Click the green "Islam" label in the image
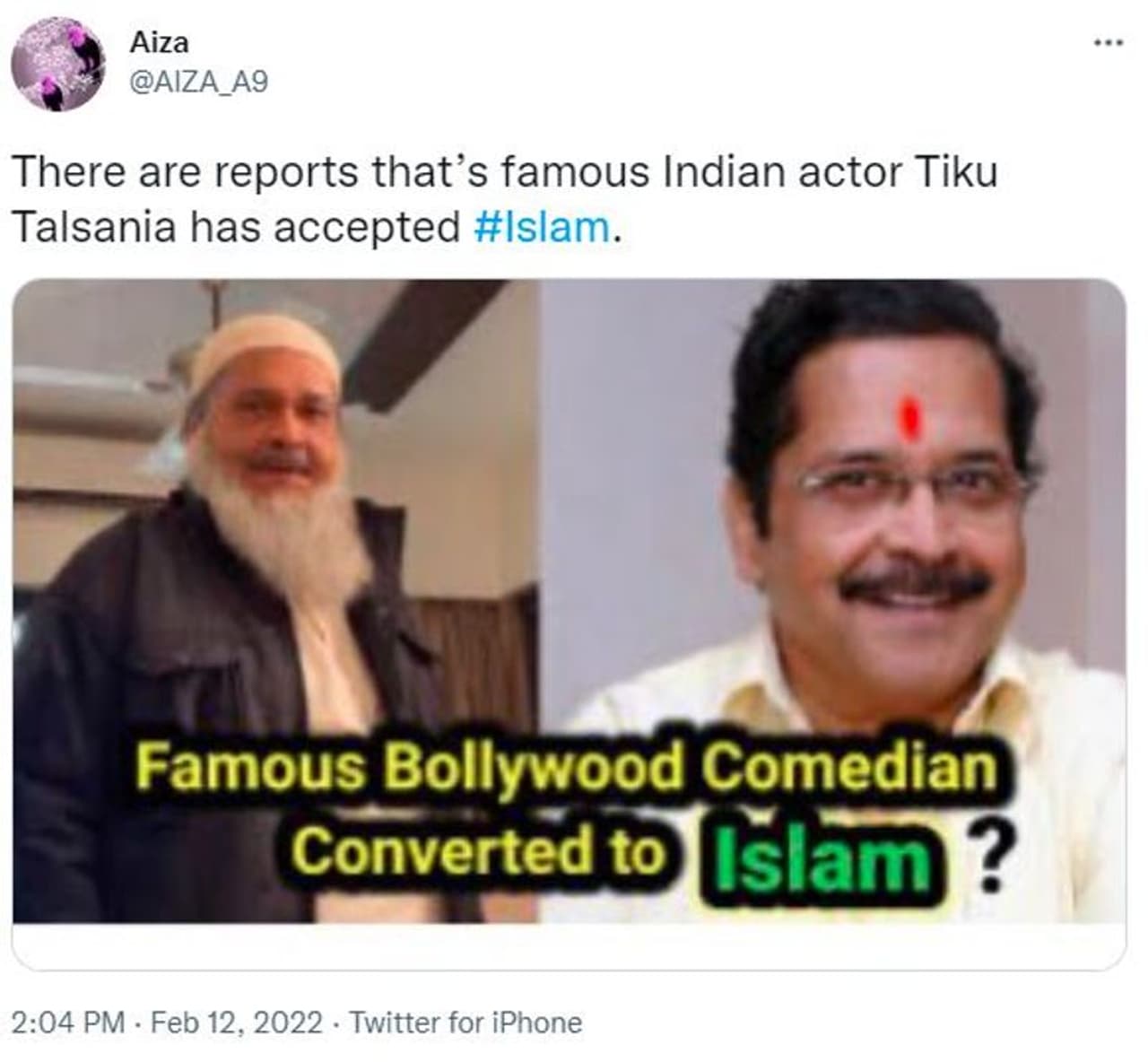The height and width of the screenshot is (1062, 1148). pyautogui.click(x=825, y=858)
